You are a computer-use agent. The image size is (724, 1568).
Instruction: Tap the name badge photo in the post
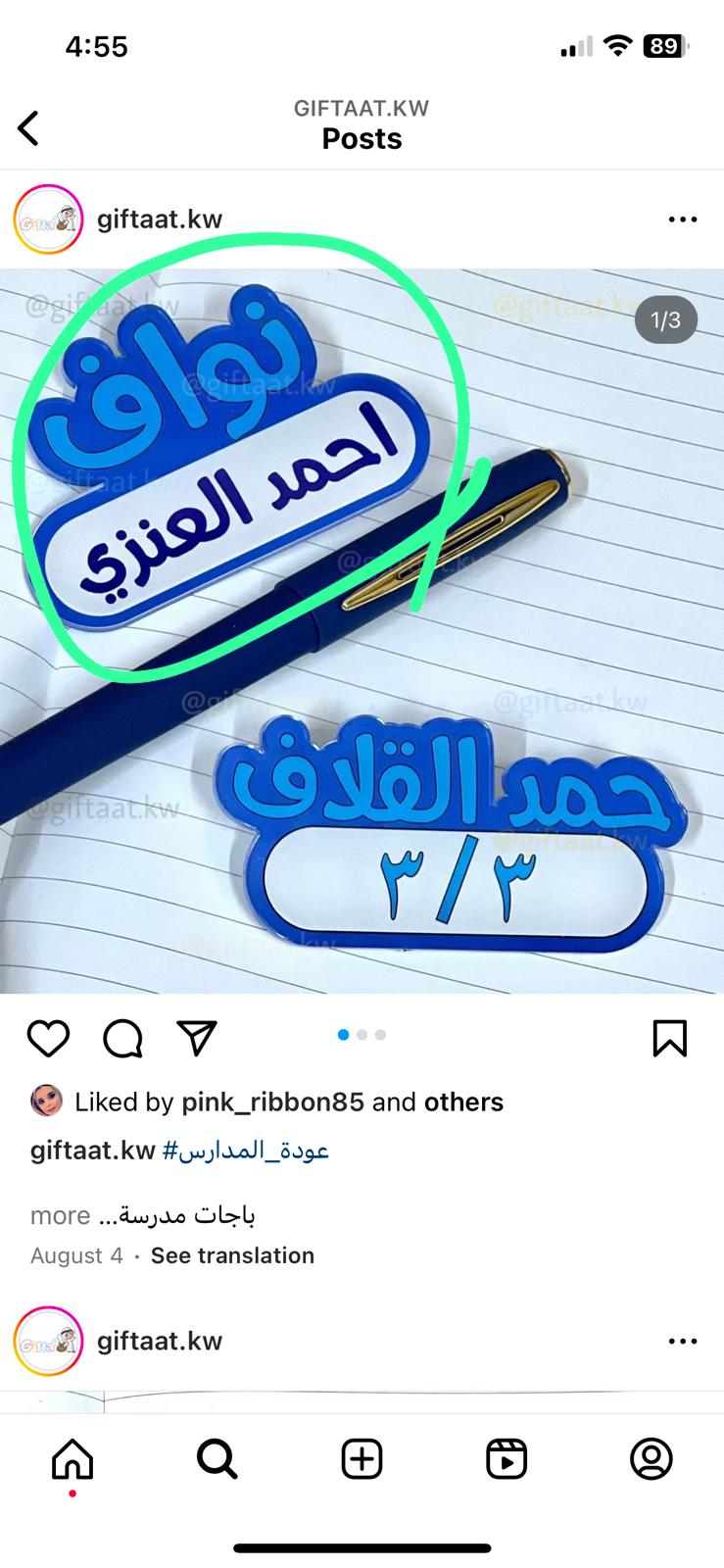[362, 631]
